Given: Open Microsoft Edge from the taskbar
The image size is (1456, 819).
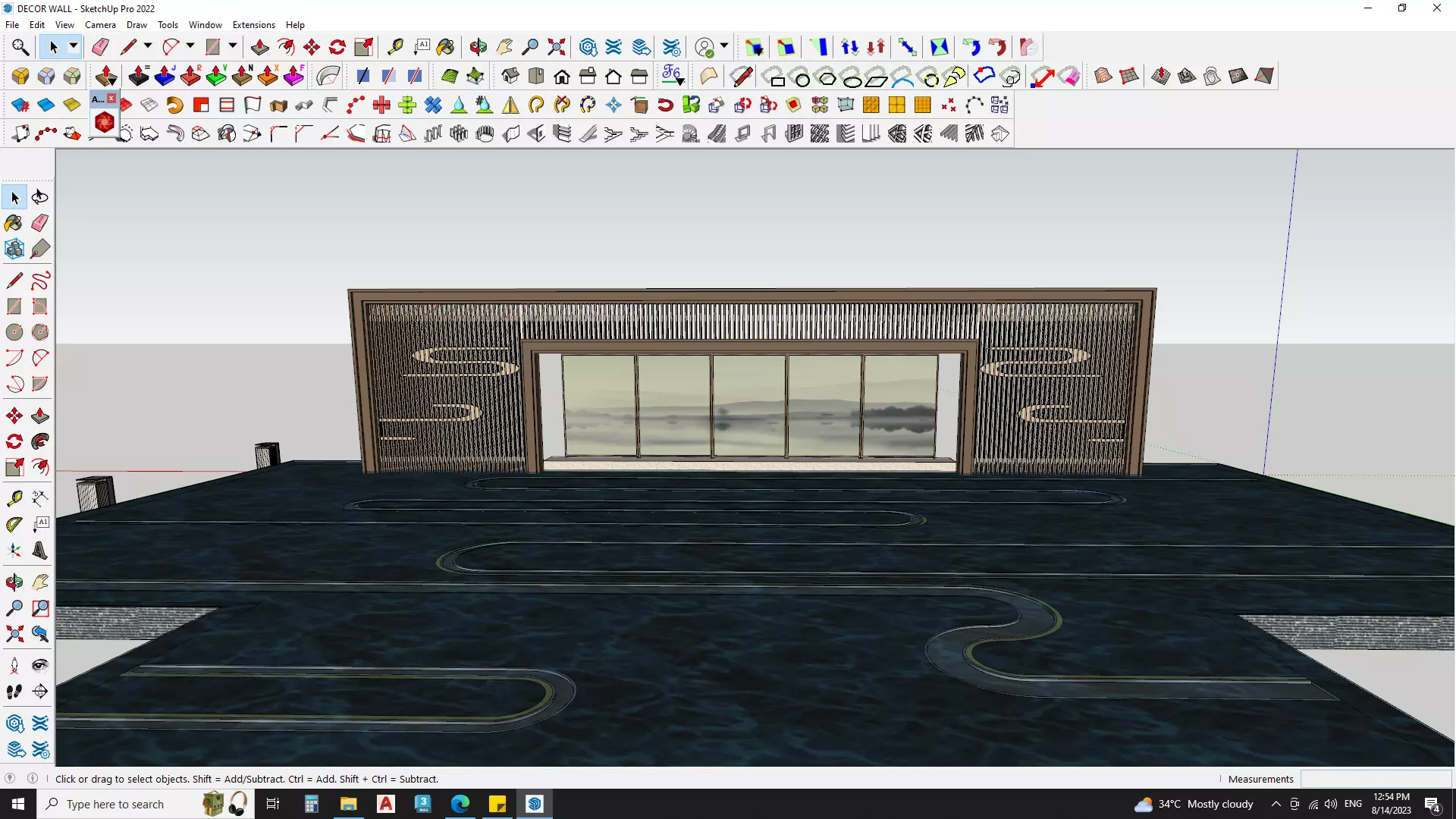Looking at the screenshot, I should (460, 804).
